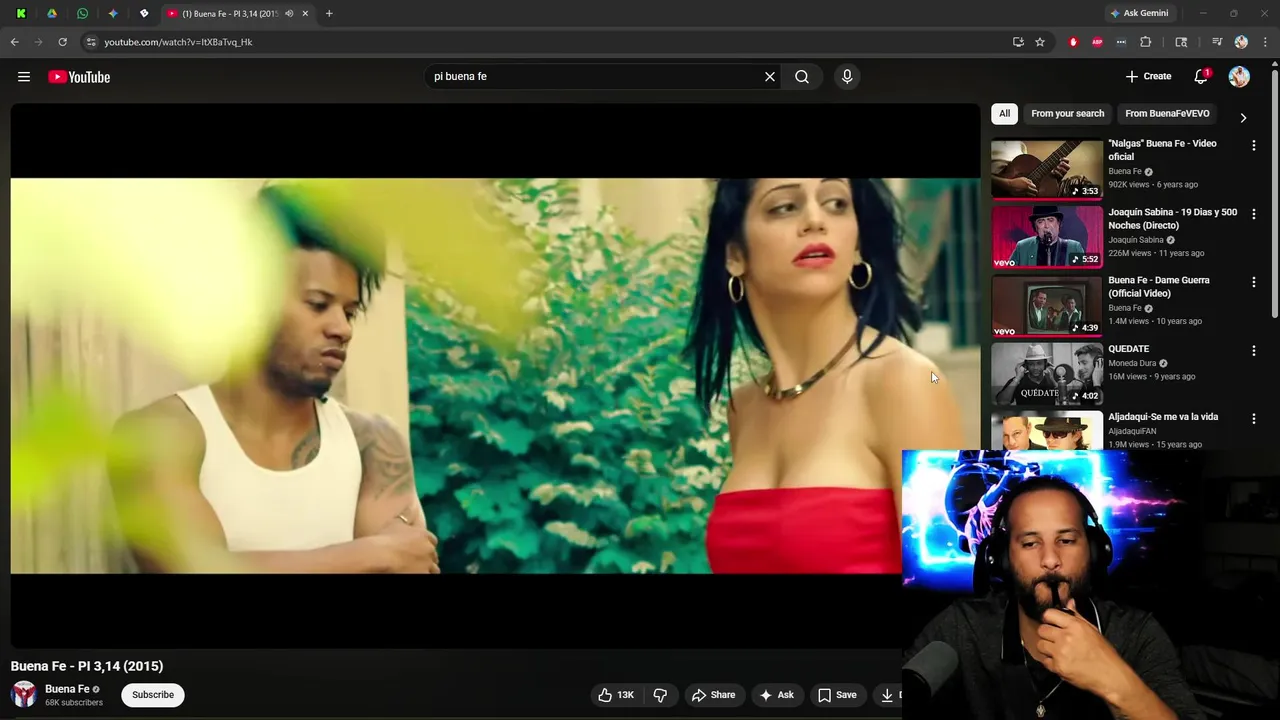Switch to the Google Drive pinned tab
Viewport: 1280px width, 720px height.
click(52, 13)
